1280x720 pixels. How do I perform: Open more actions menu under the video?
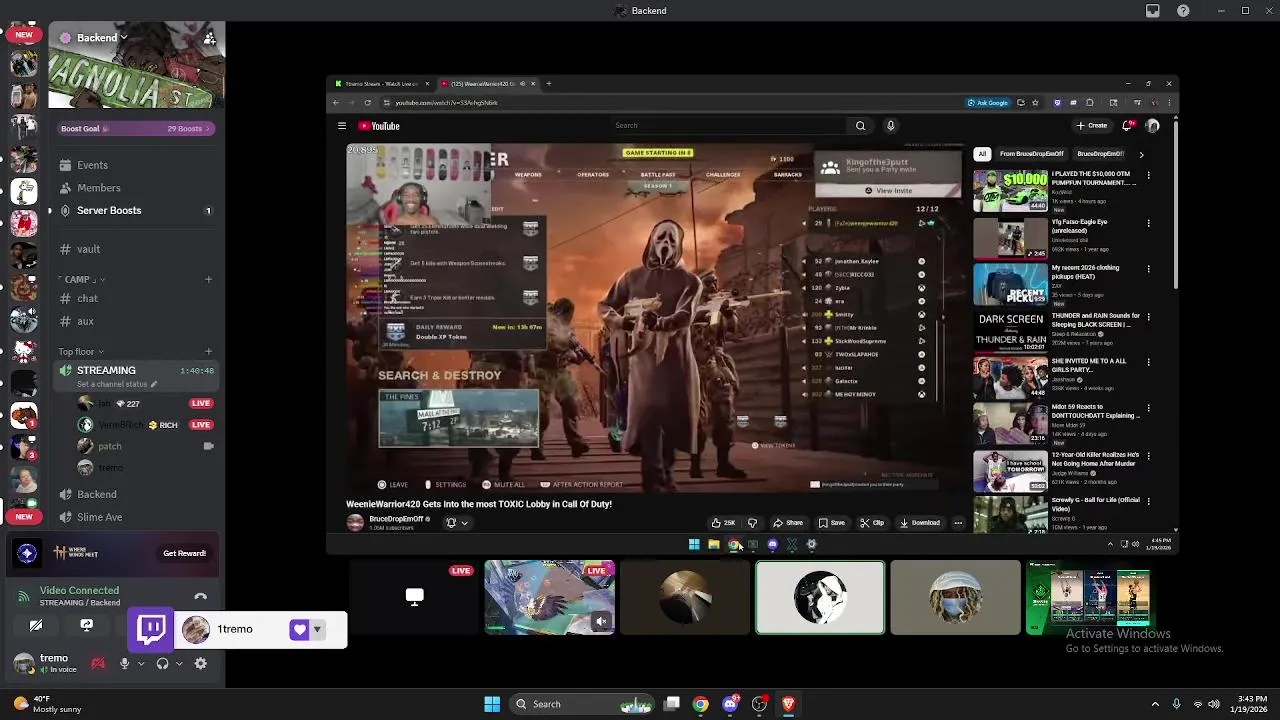pos(958,523)
